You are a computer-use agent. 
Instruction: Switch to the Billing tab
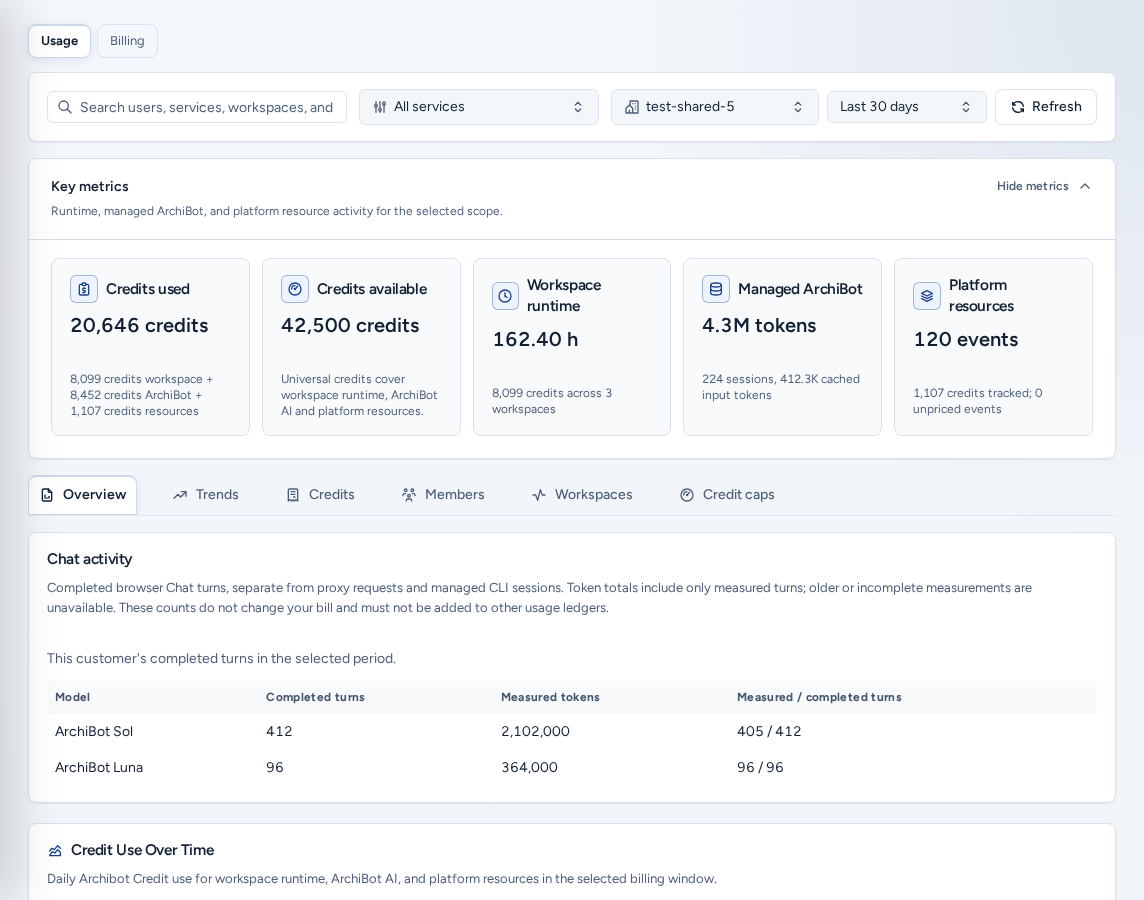(x=127, y=41)
